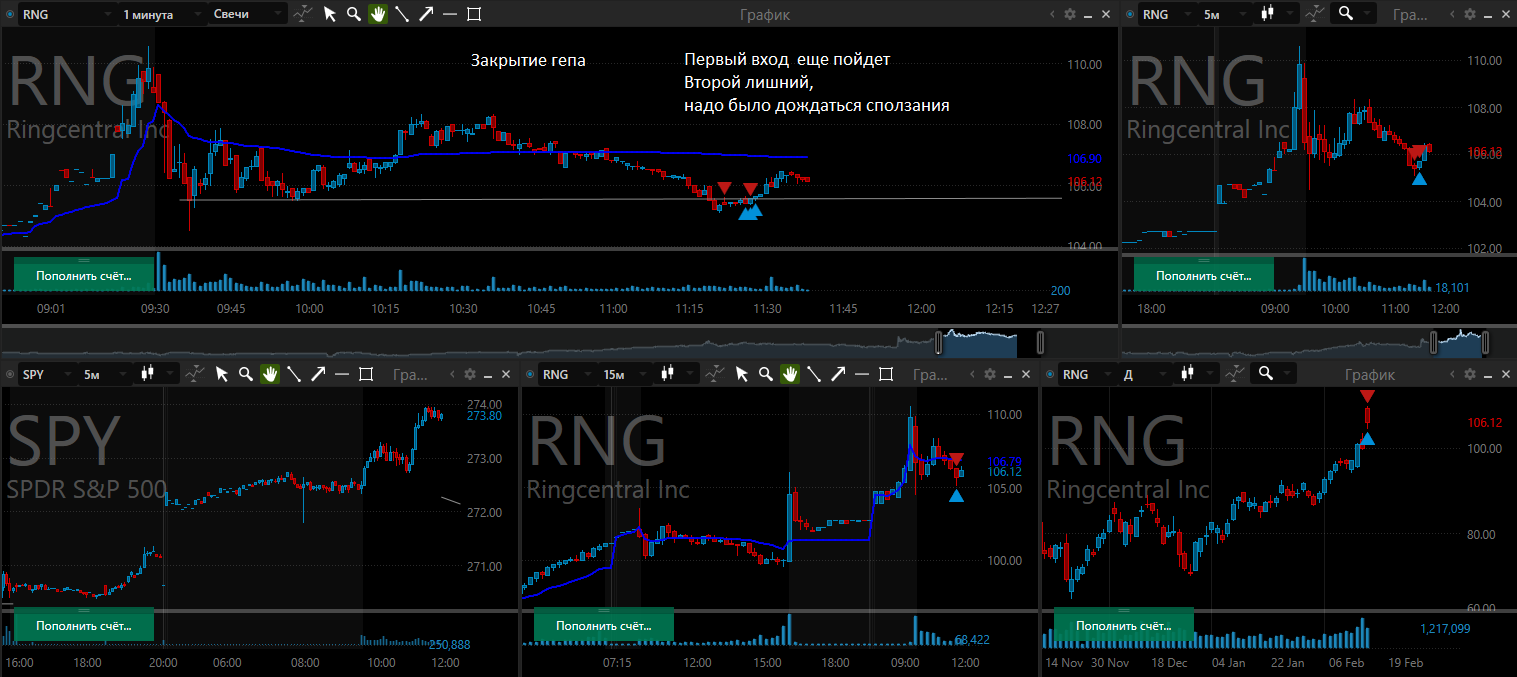This screenshot has height=677, width=1517.
Task: Select the pan hand tool in the RNG 1-minute chart
Action: (x=377, y=14)
